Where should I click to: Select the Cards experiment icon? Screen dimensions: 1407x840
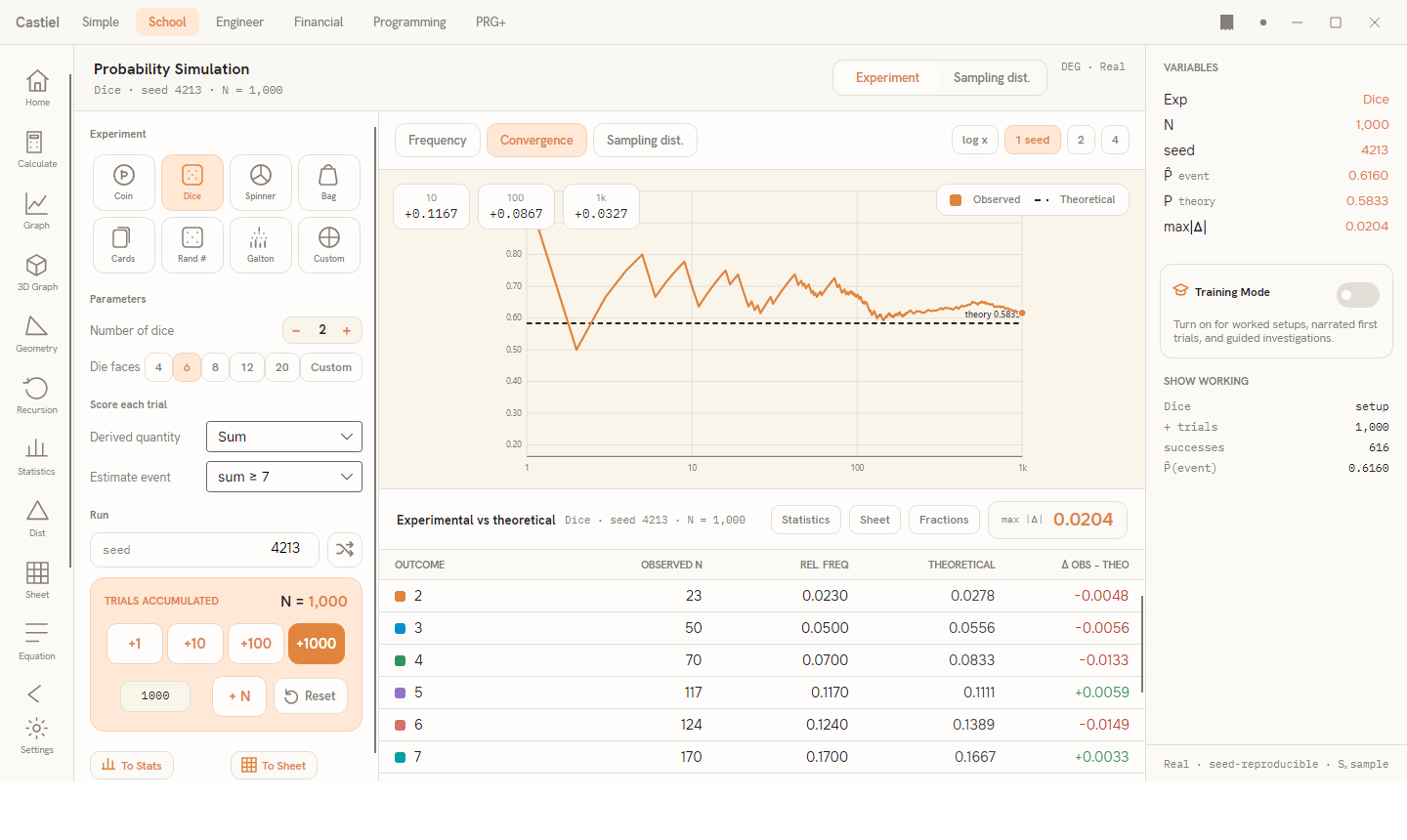tap(124, 245)
